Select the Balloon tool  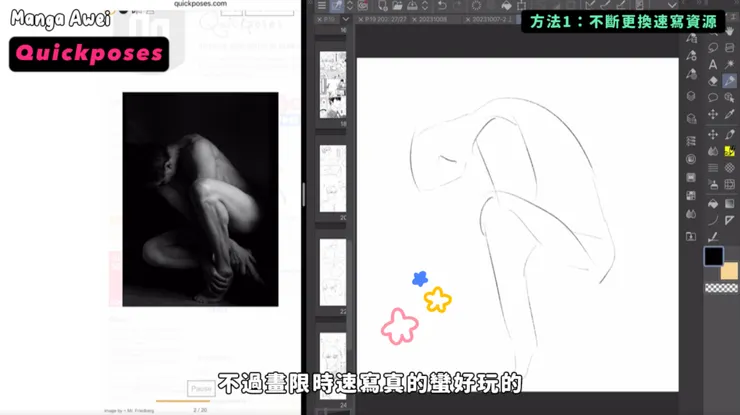tap(713, 98)
